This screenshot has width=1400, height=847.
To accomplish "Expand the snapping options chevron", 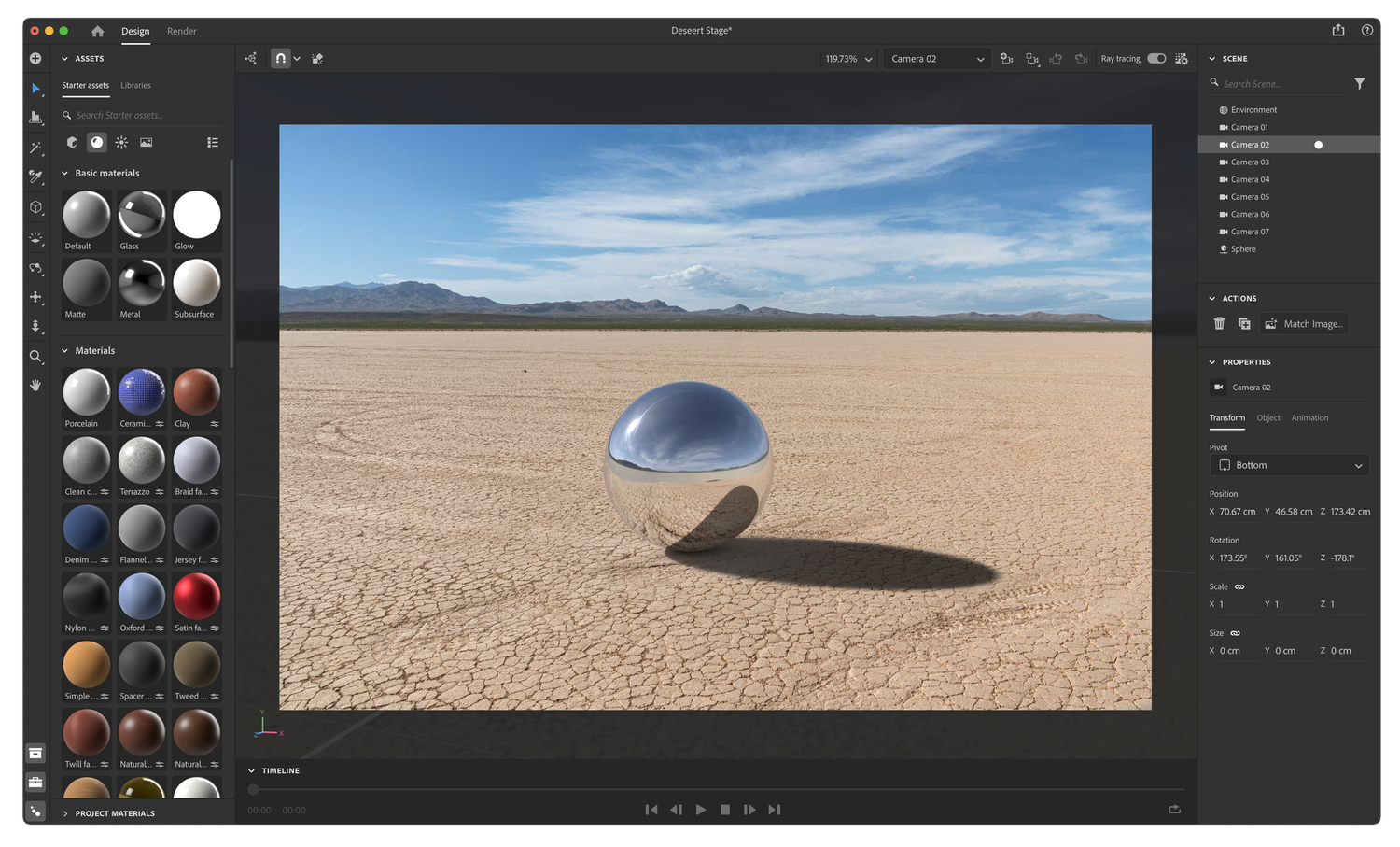I will 297,58.
